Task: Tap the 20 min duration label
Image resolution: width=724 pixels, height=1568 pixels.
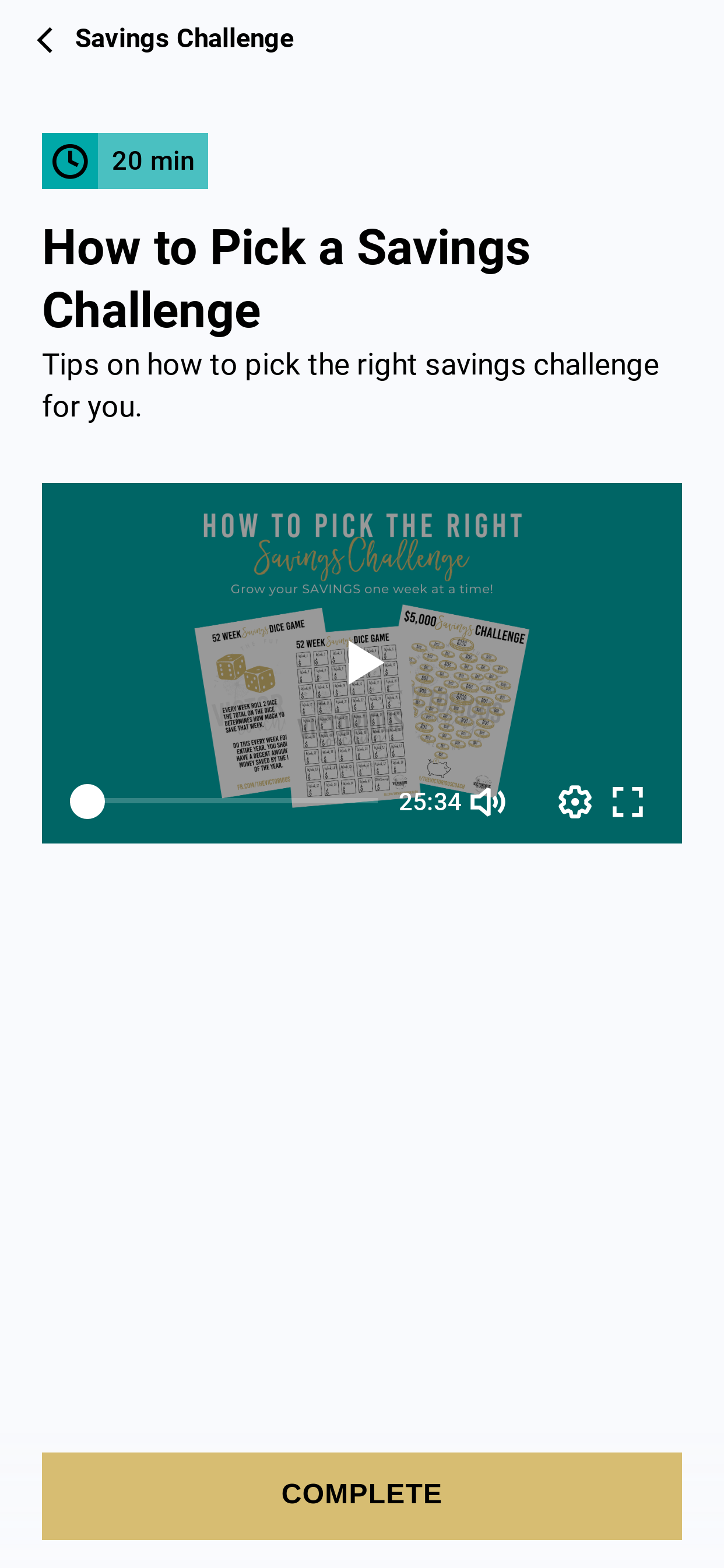Action: (153, 162)
